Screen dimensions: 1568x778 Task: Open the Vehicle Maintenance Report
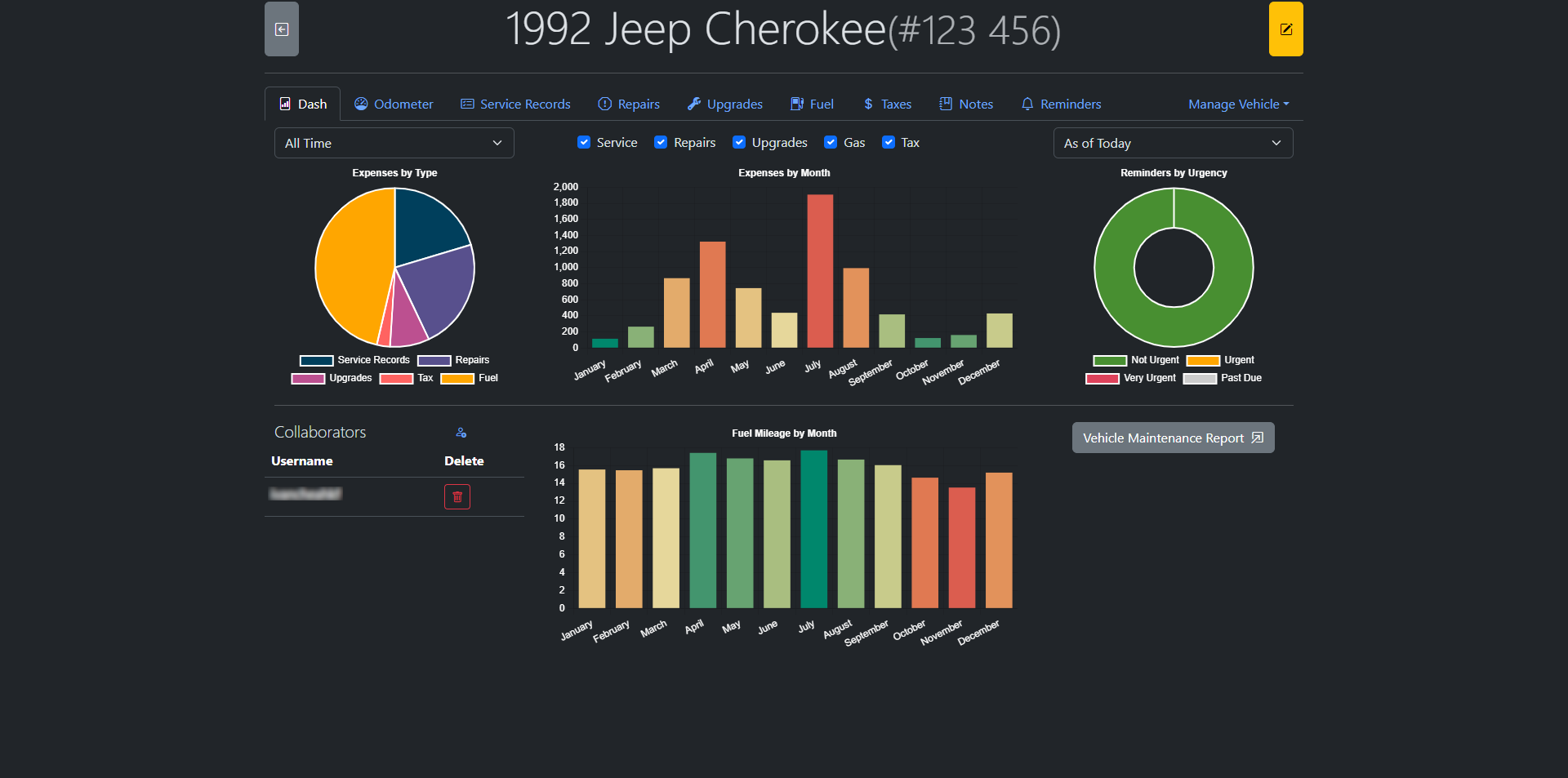(1173, 438)
